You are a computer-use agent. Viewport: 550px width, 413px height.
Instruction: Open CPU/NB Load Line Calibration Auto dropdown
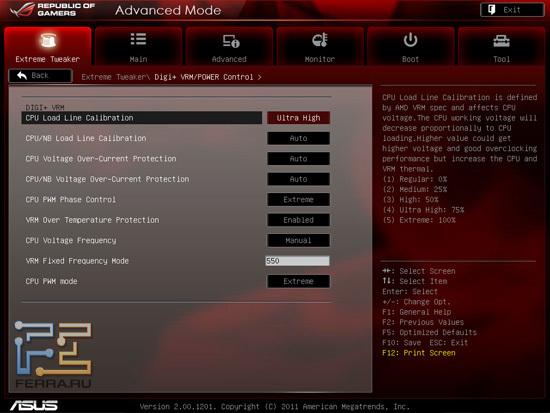pos(298,138)
